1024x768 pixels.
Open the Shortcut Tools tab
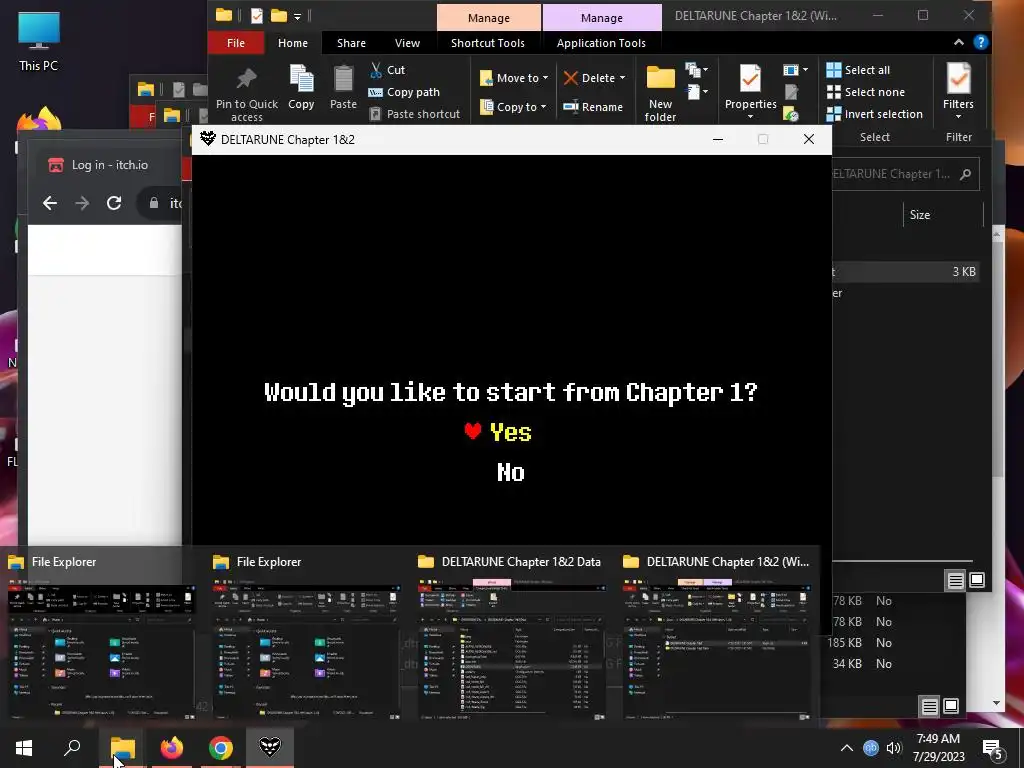coord(488,43)
